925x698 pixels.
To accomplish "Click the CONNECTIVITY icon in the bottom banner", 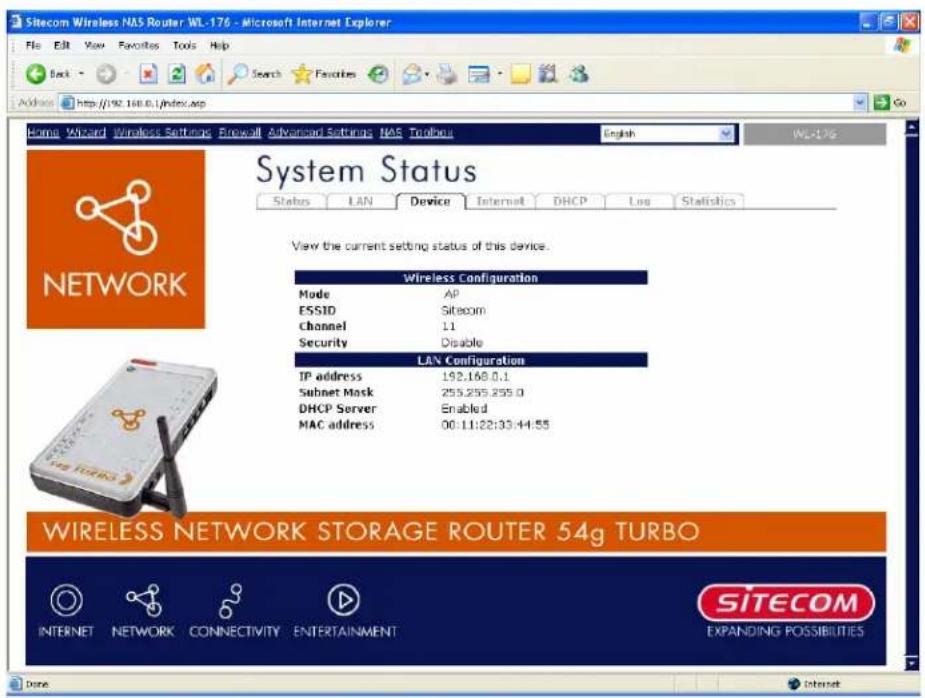I will pyautogui.click(x=231, y=600).
